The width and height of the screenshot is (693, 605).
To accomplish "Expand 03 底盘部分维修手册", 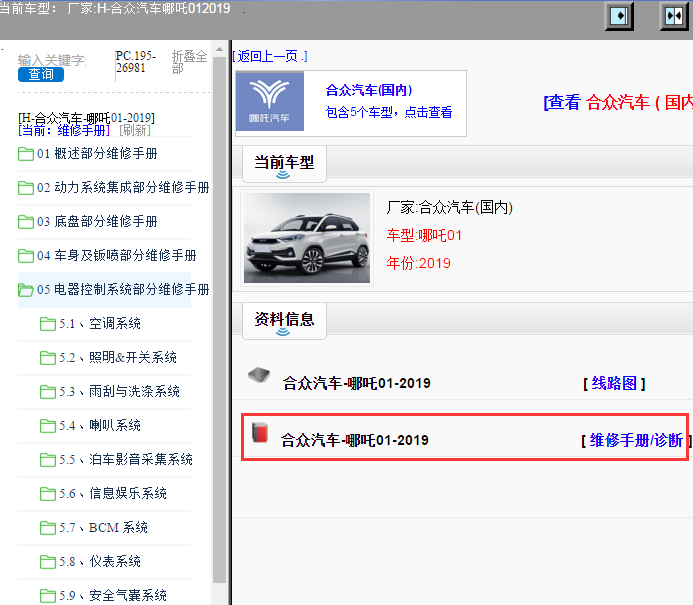I will pos(97,222).
